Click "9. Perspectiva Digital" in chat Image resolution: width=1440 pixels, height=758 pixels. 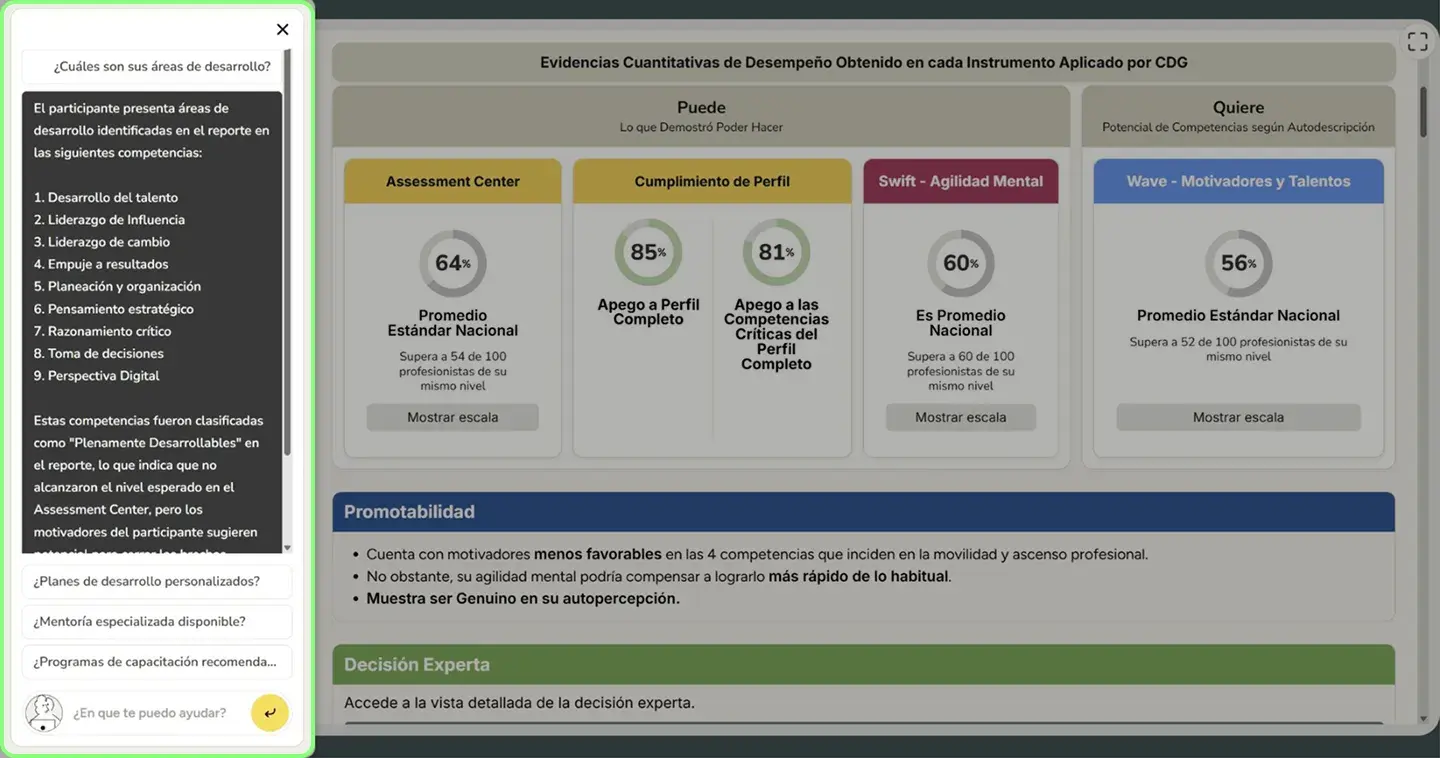click(97, 375)
